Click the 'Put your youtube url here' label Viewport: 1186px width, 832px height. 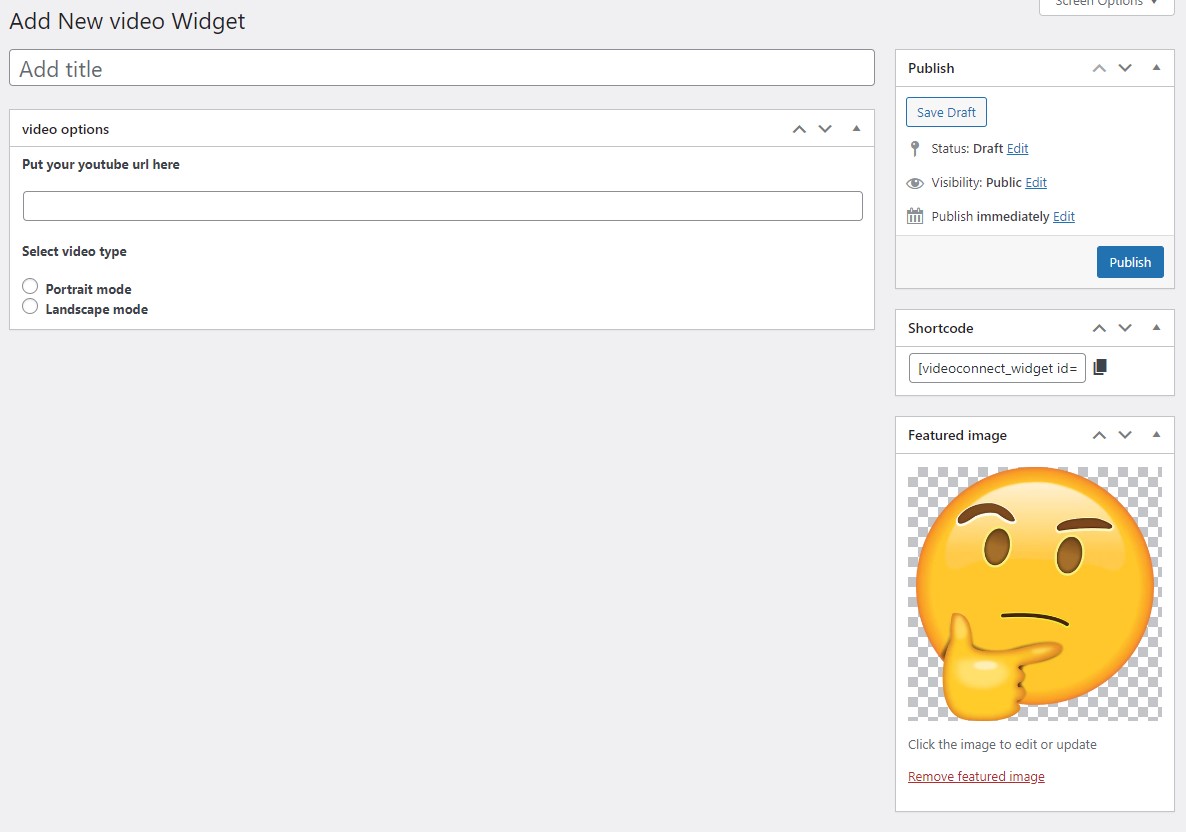101,164
